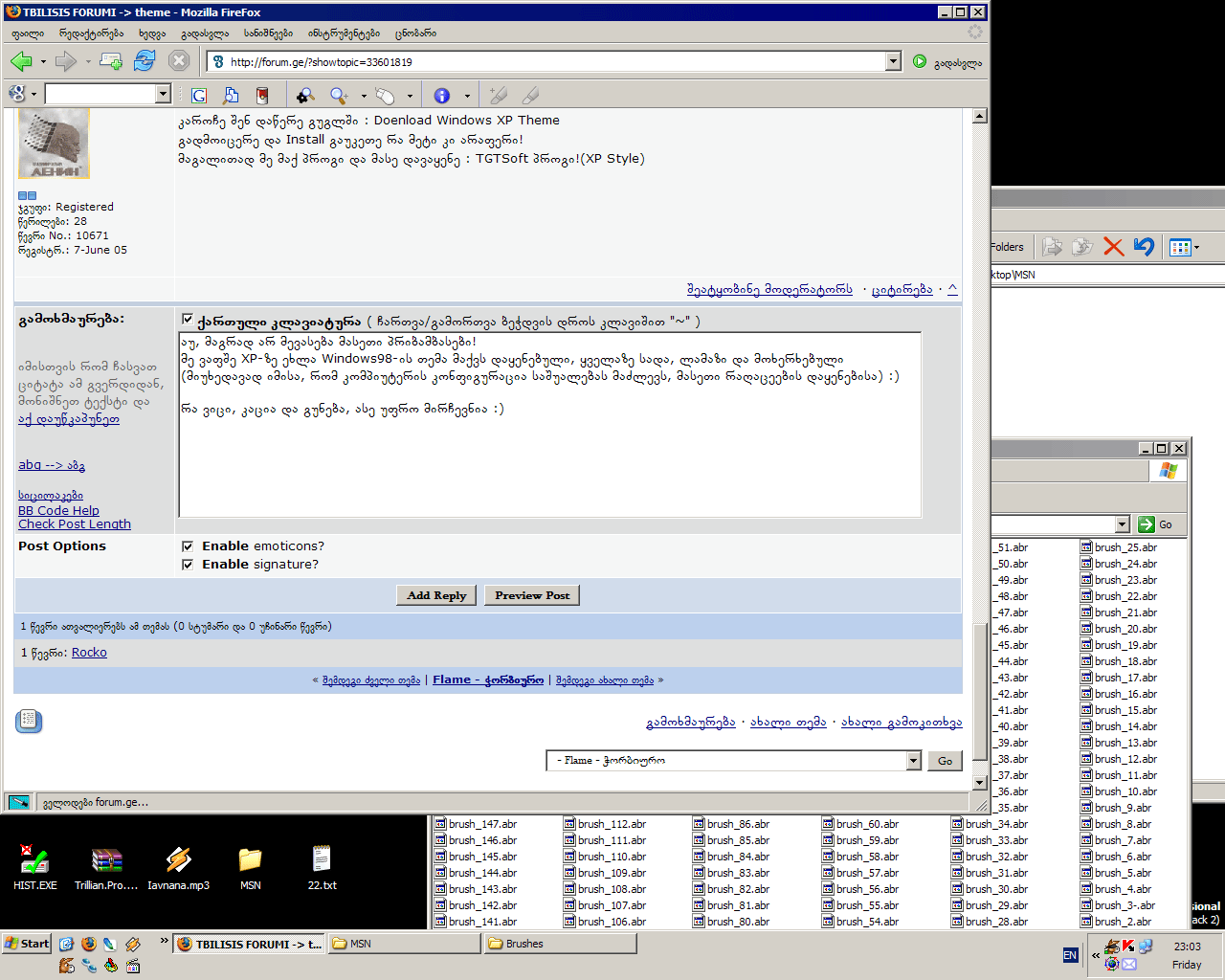
Task: Open a new tab with the add-tab icon
Action: [x=111, y=61]
